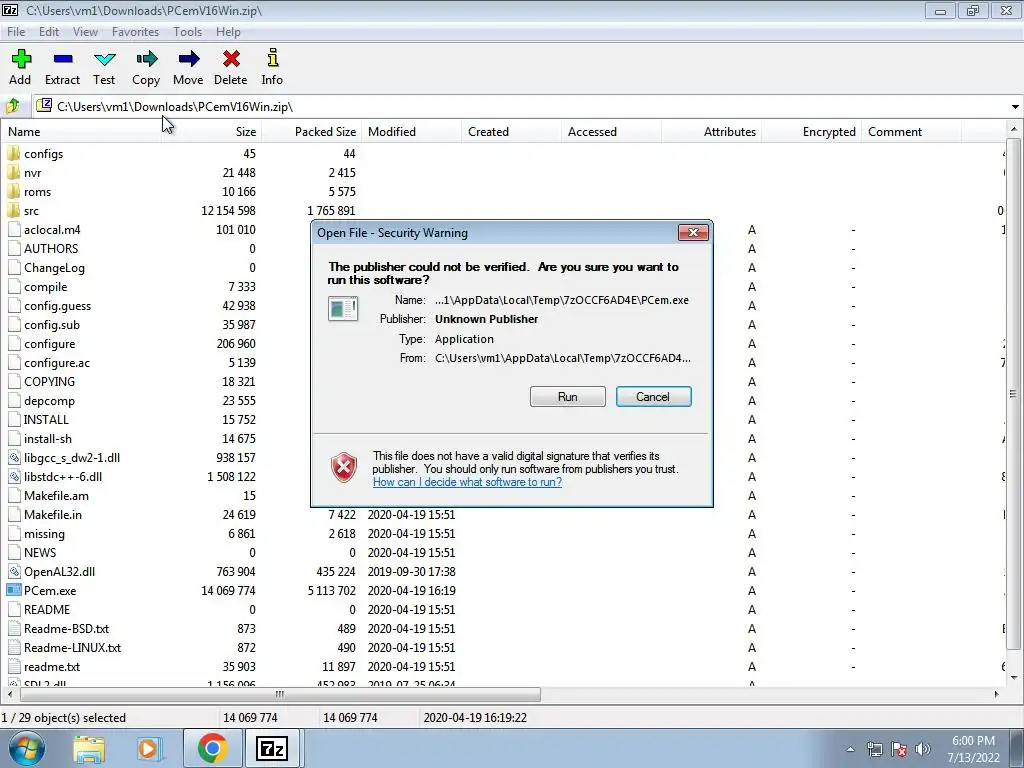This screenshot has width=1024, height=768.
Task: Click Cancel in Security Warning dialog
Action: click(653, 396)
